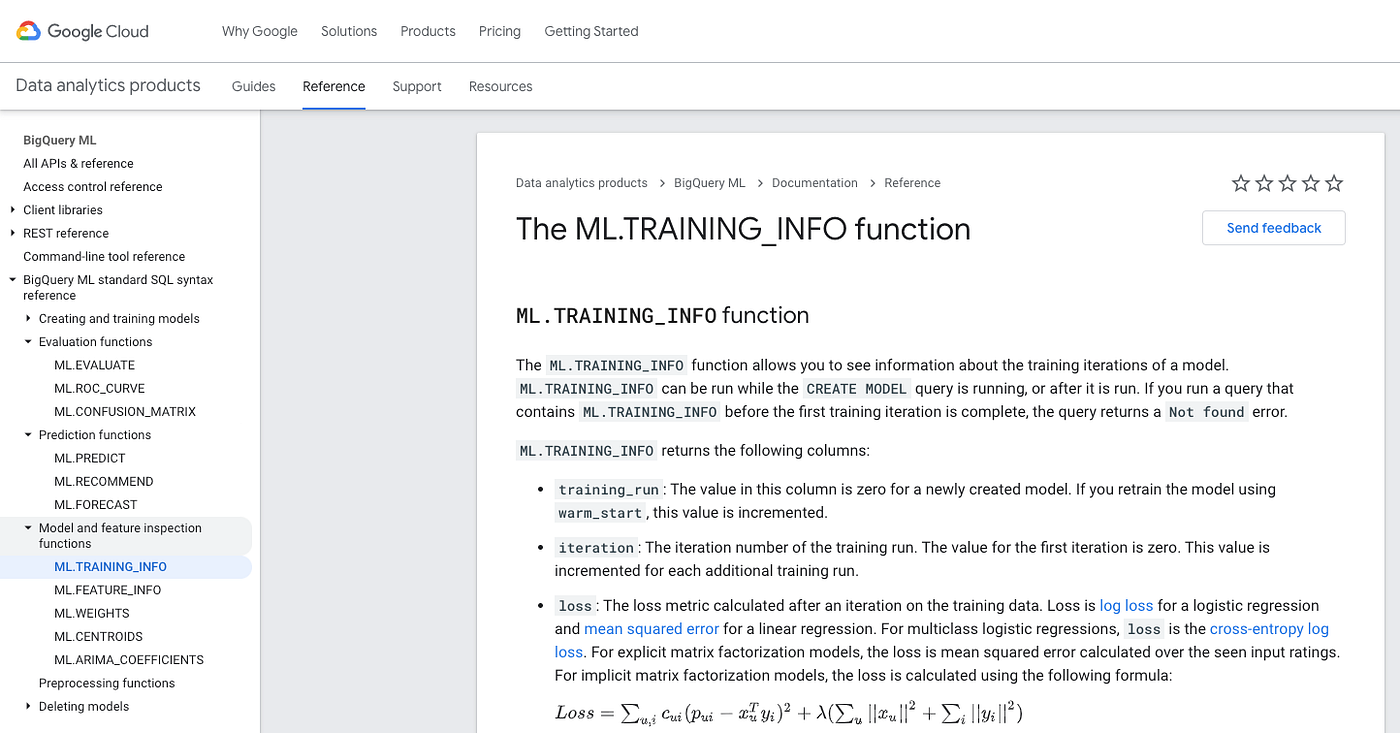Click the Loss formula equation

(x=789, y=713)
